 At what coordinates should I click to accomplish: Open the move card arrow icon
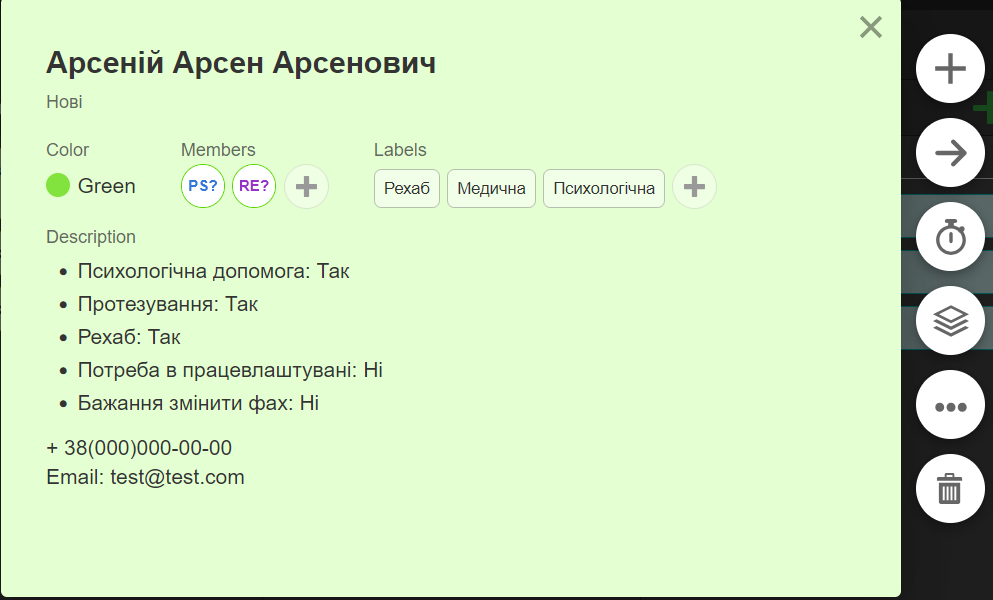(x=950, y=153)
